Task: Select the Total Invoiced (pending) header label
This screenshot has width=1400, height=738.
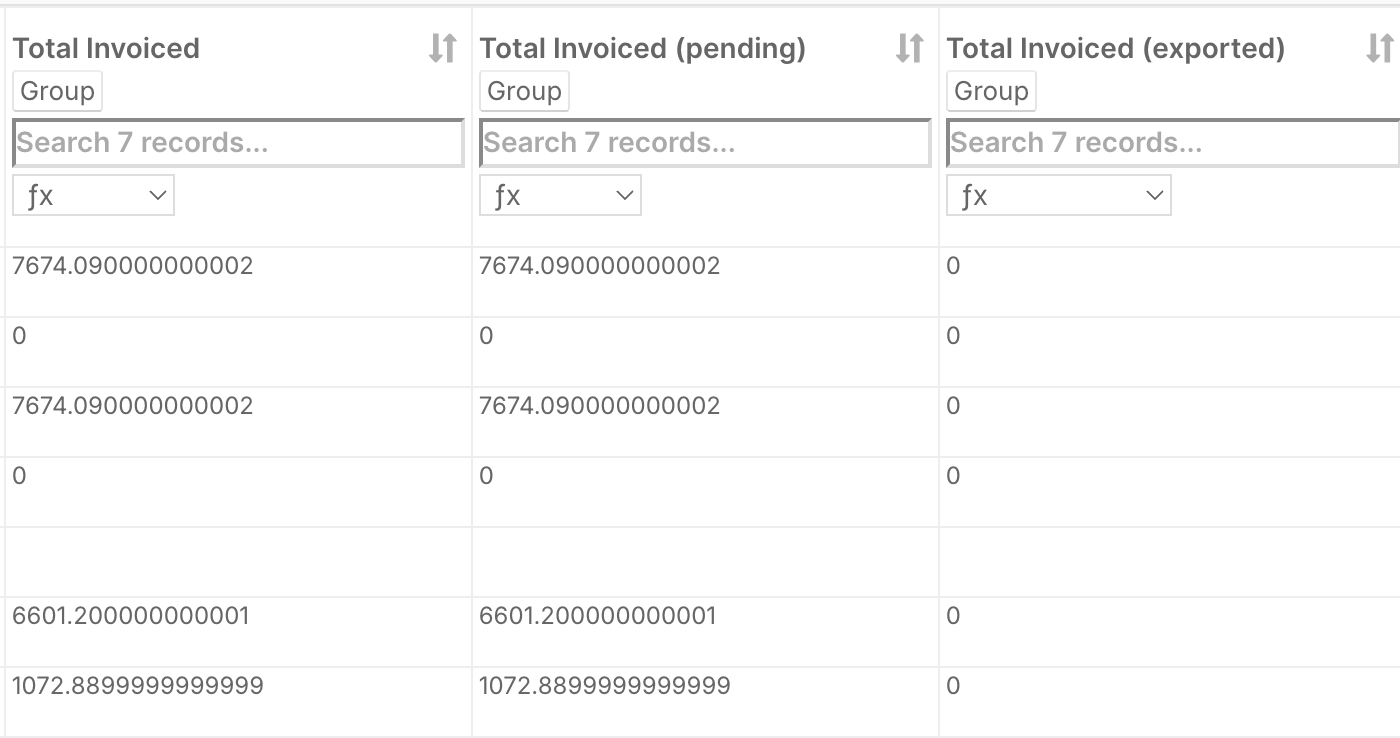Action: coord(642,48)
